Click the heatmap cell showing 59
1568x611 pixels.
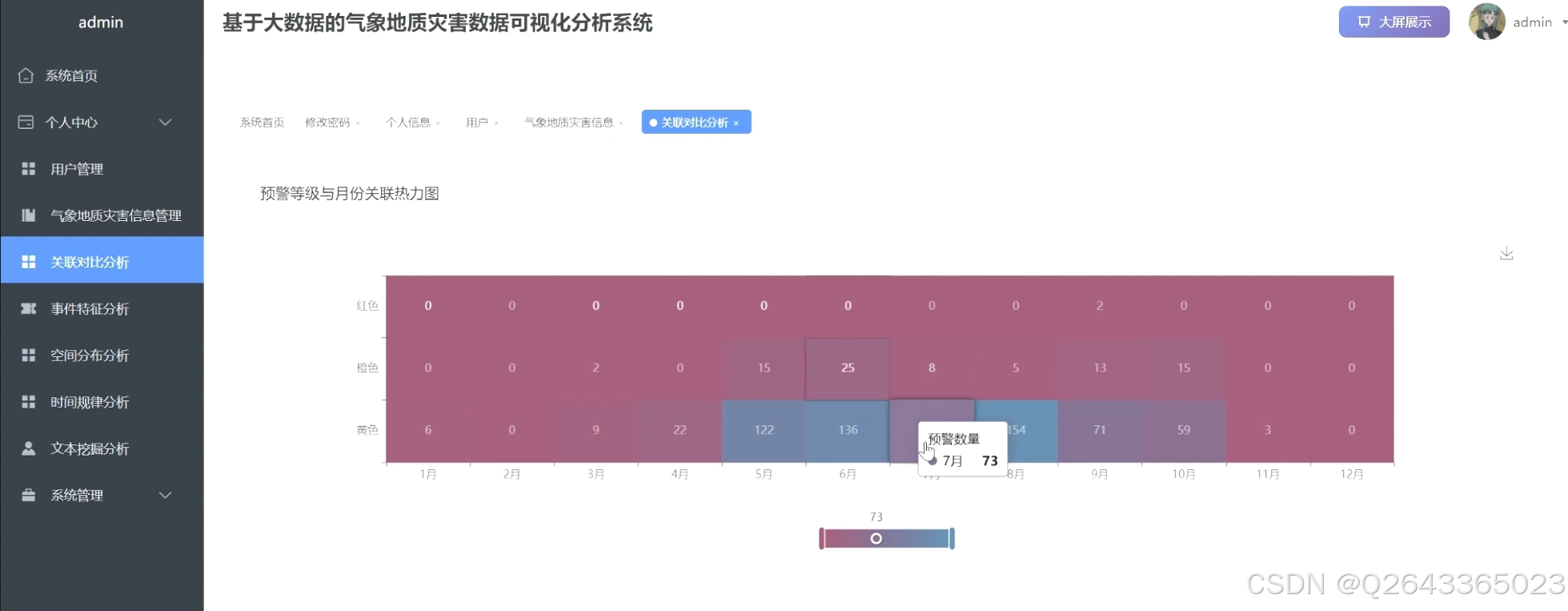pyautogui.click(x=1184, y=430)
